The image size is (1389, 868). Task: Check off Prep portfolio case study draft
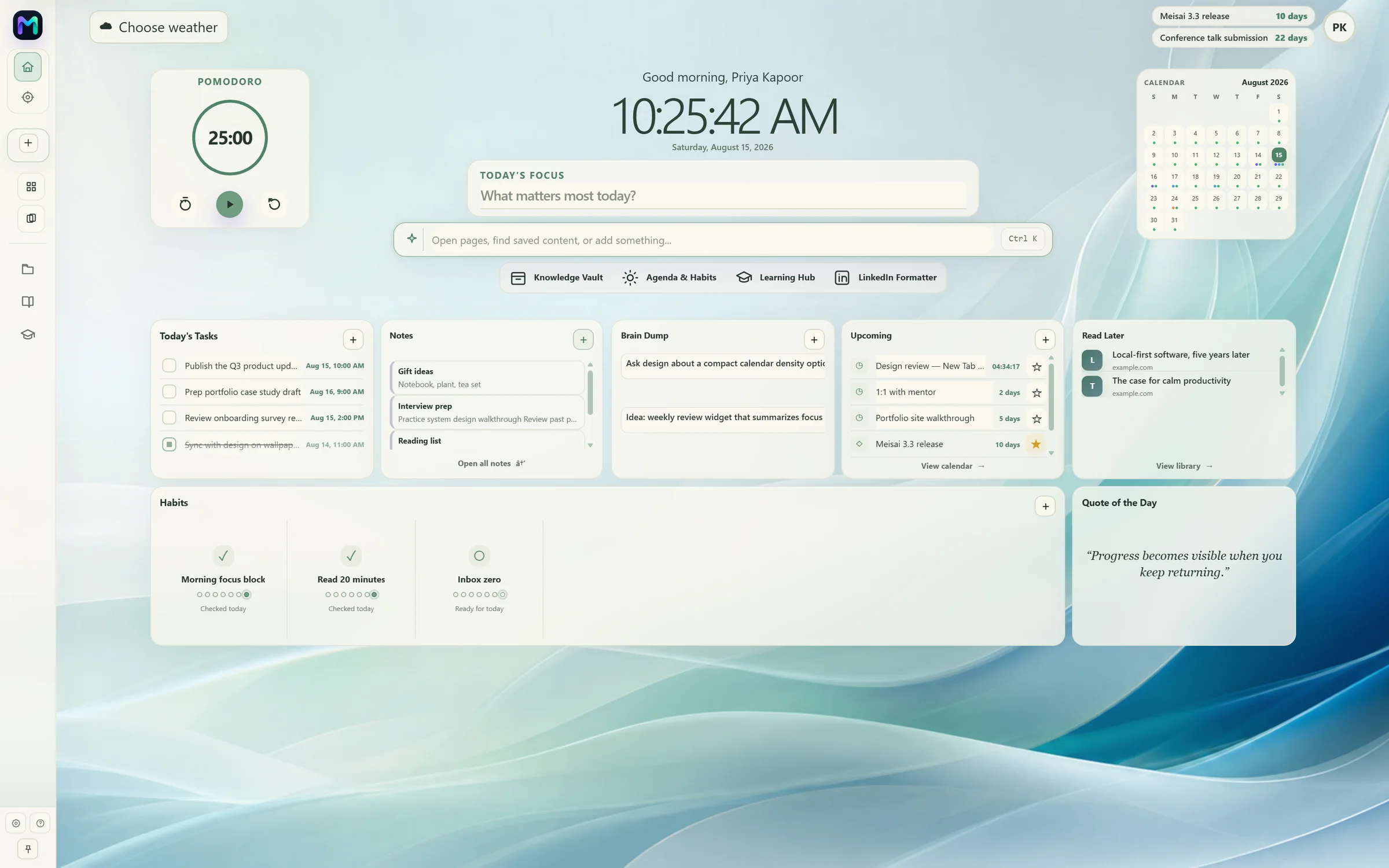pyautogui.click(x=169, y=392)
